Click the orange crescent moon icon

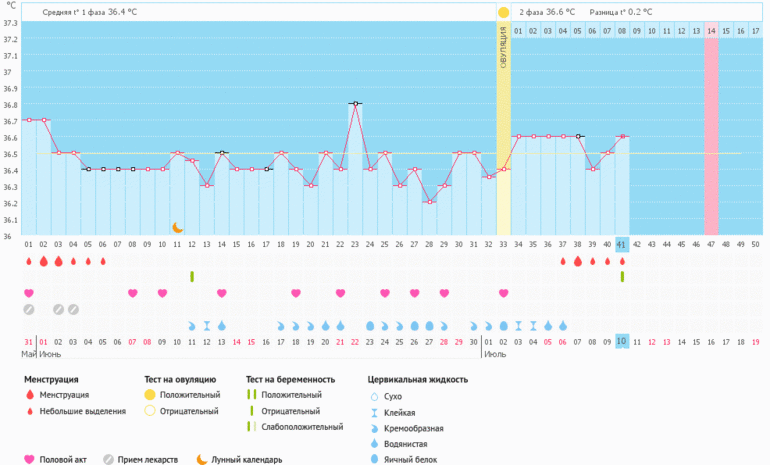pos(178,228)
